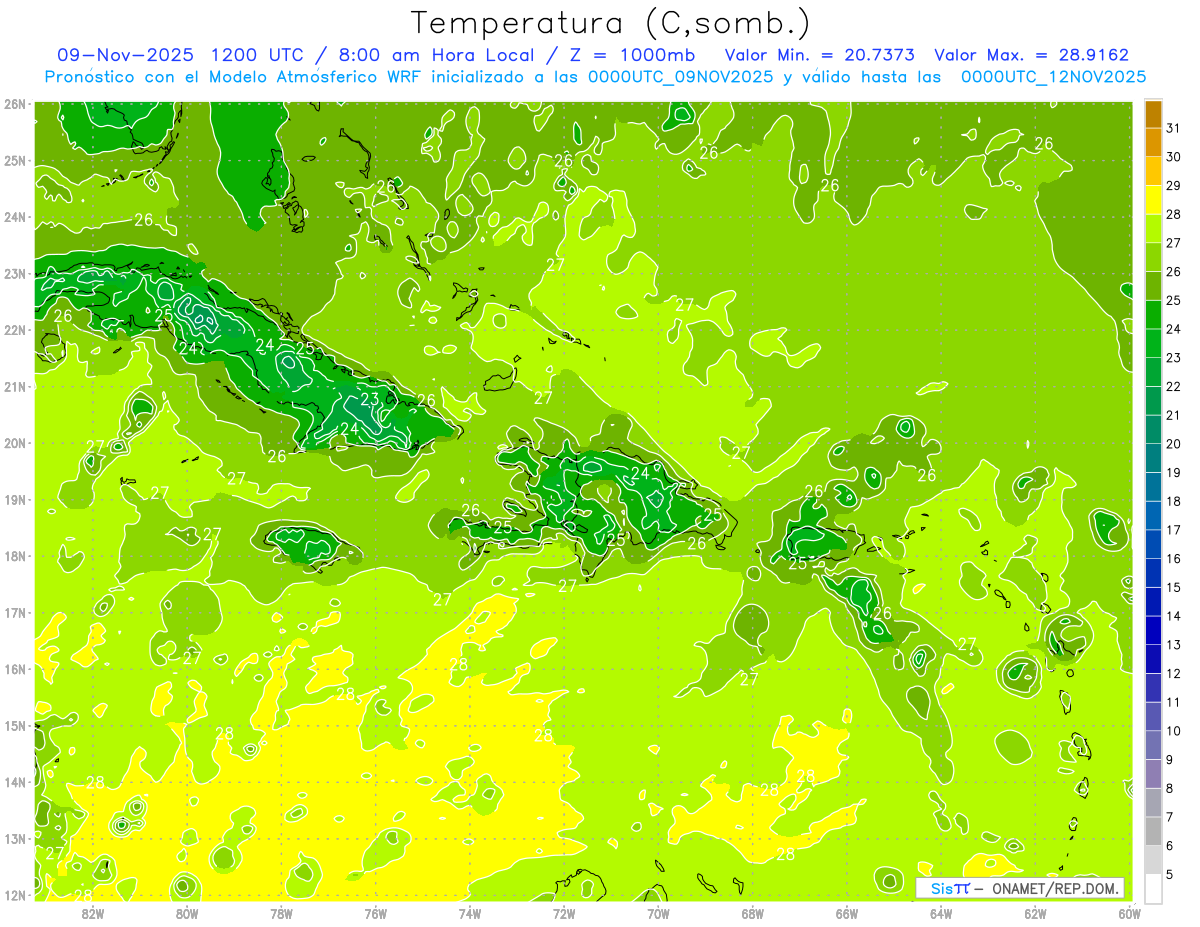Click the "80W" longitude axis label
This screenshot has width=1200, height=927.
[x=187, y=913]
